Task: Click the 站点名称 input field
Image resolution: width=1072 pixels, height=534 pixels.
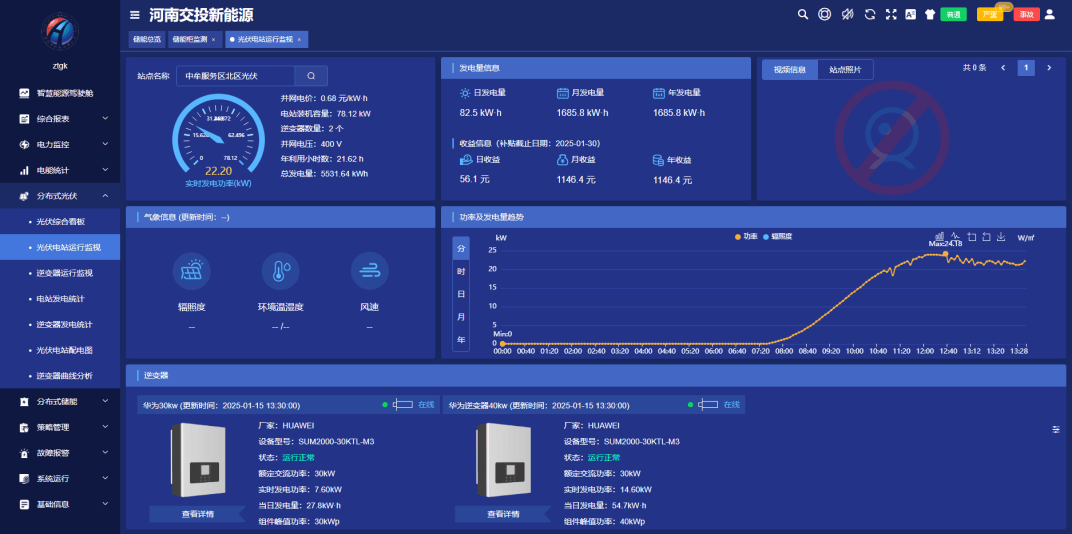Action: click(x=235, y=76)
